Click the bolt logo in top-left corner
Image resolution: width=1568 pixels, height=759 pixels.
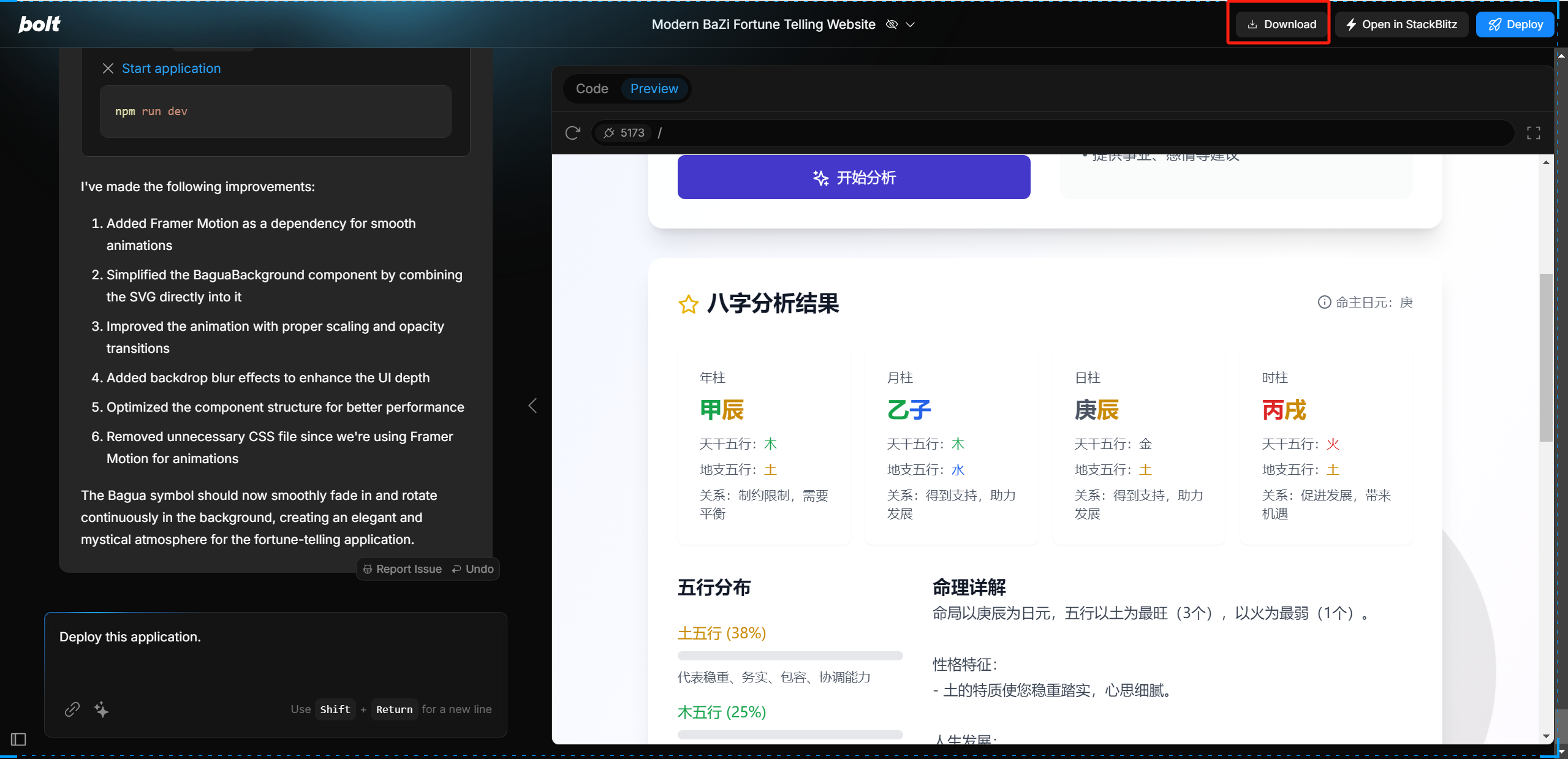38,24
